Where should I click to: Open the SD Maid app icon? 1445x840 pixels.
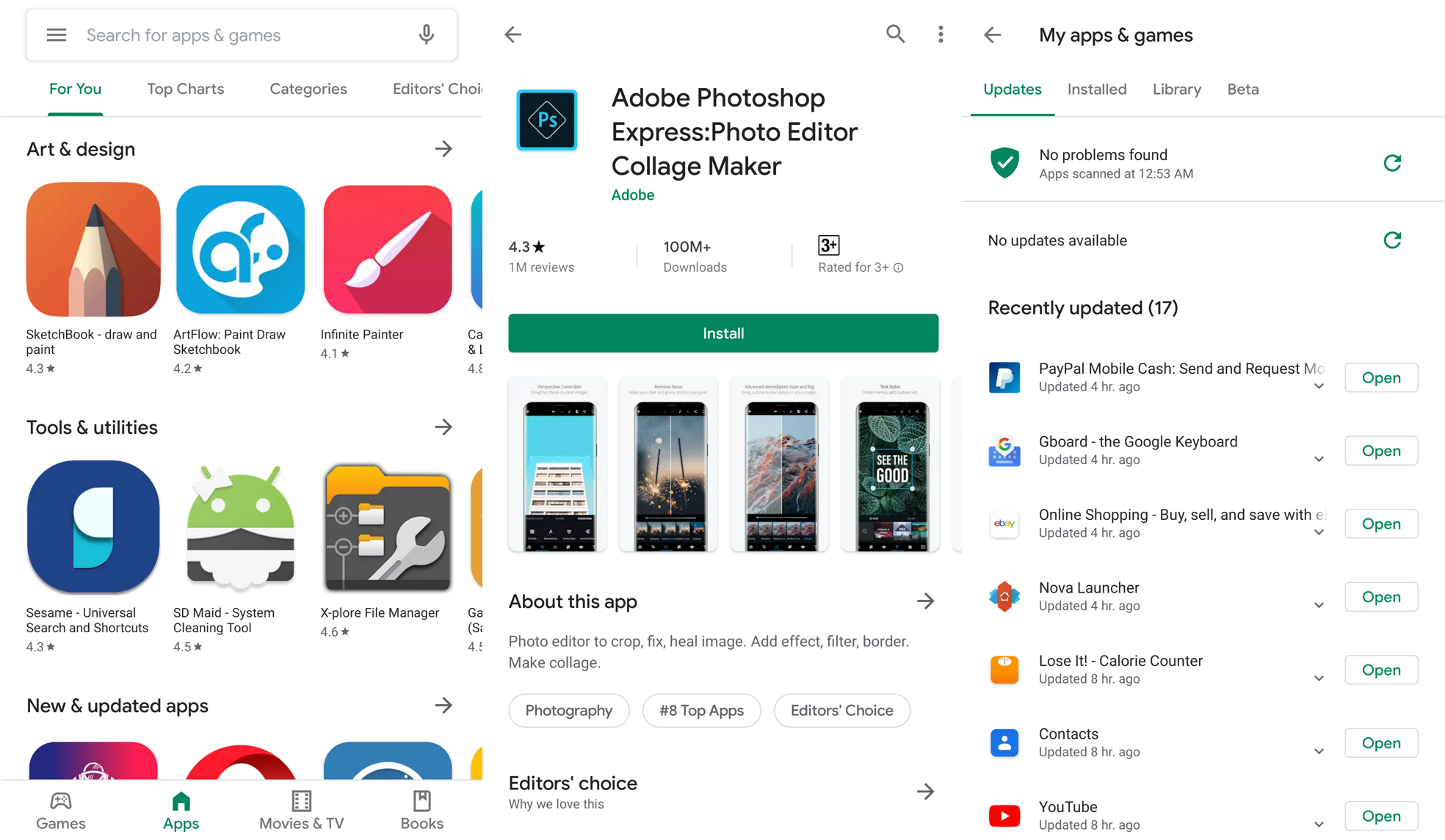(x=240, y=526)
